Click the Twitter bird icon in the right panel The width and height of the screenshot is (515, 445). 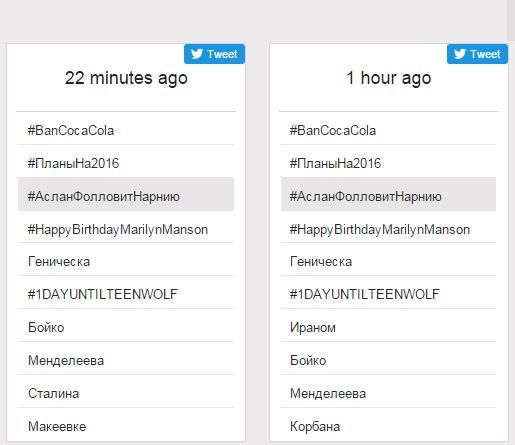coord(460,54)
